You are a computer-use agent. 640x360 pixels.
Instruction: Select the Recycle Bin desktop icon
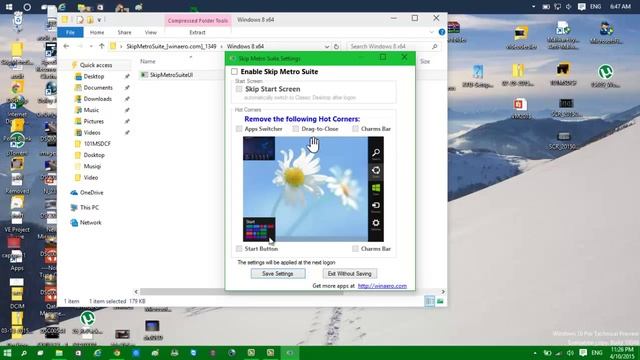[x=18, y=21]
